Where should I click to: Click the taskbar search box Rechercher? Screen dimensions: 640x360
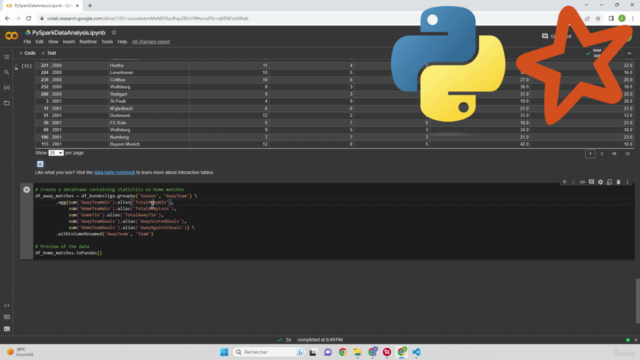coord(269,352)
